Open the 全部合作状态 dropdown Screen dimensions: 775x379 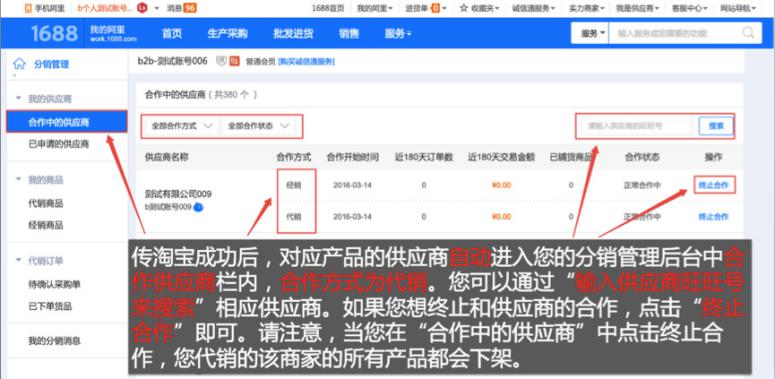click(x=258, y=126)
